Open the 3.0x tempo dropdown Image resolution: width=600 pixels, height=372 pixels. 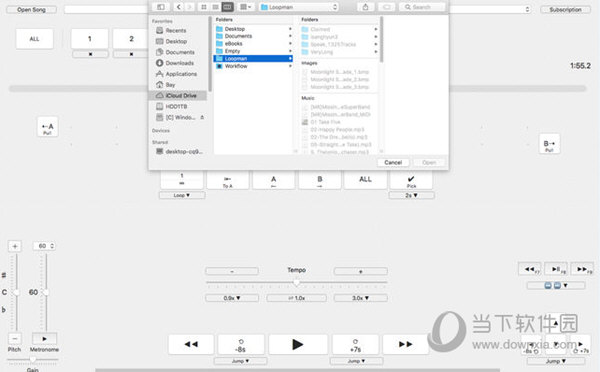360,298
